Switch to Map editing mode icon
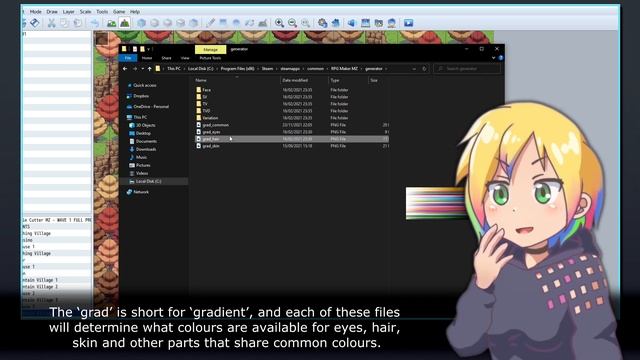The height and width of the screenshot is (360, 640). coord(111,23)
